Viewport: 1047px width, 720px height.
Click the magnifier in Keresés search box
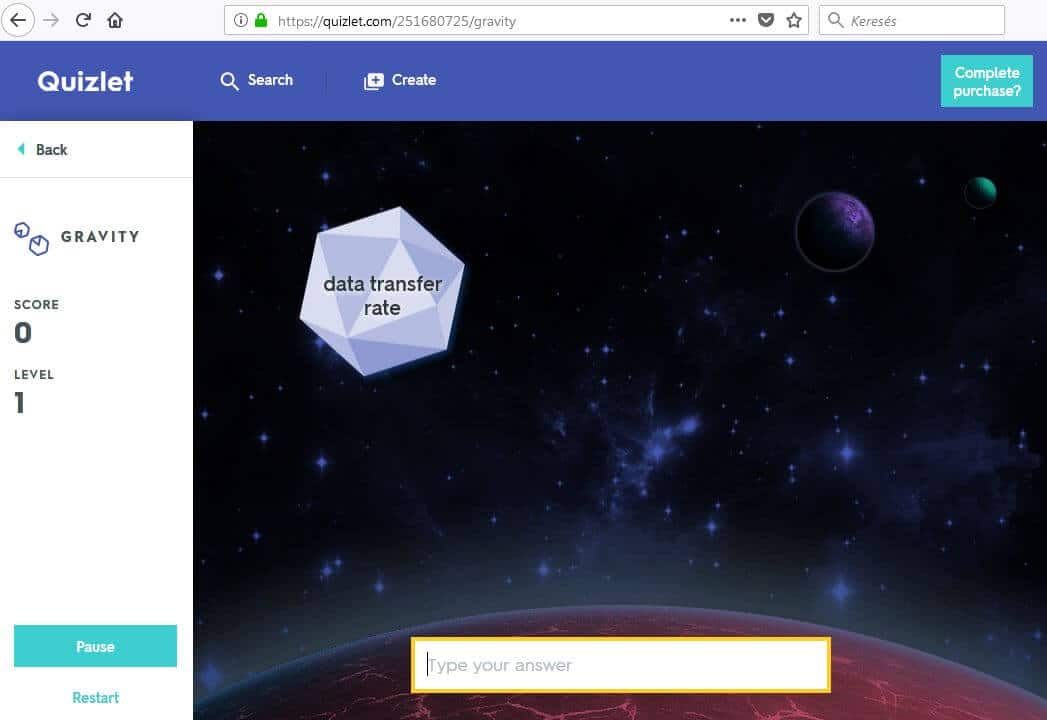coord(835,20)
